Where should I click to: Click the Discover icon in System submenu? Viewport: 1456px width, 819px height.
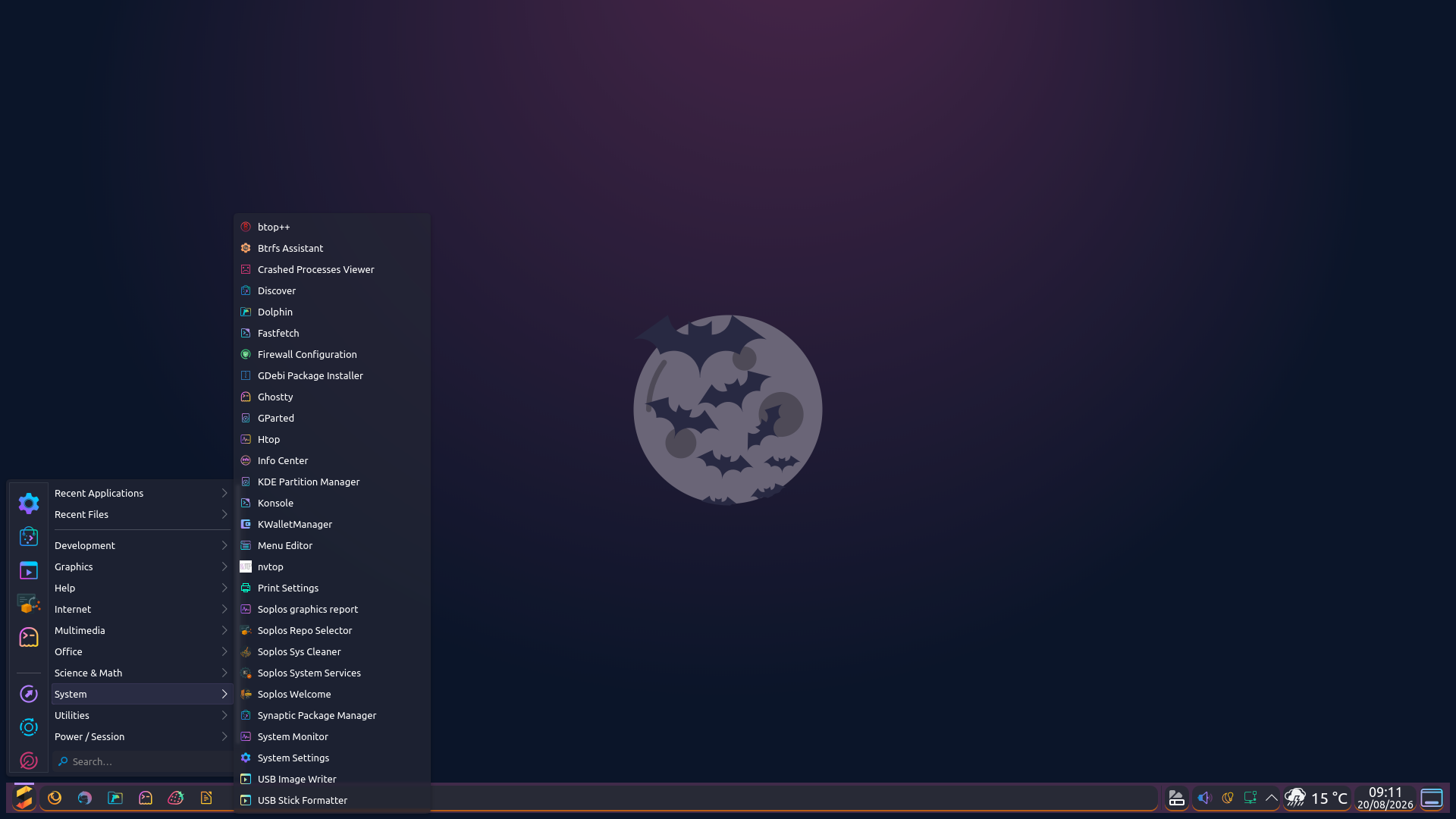[x=246, y=290]
